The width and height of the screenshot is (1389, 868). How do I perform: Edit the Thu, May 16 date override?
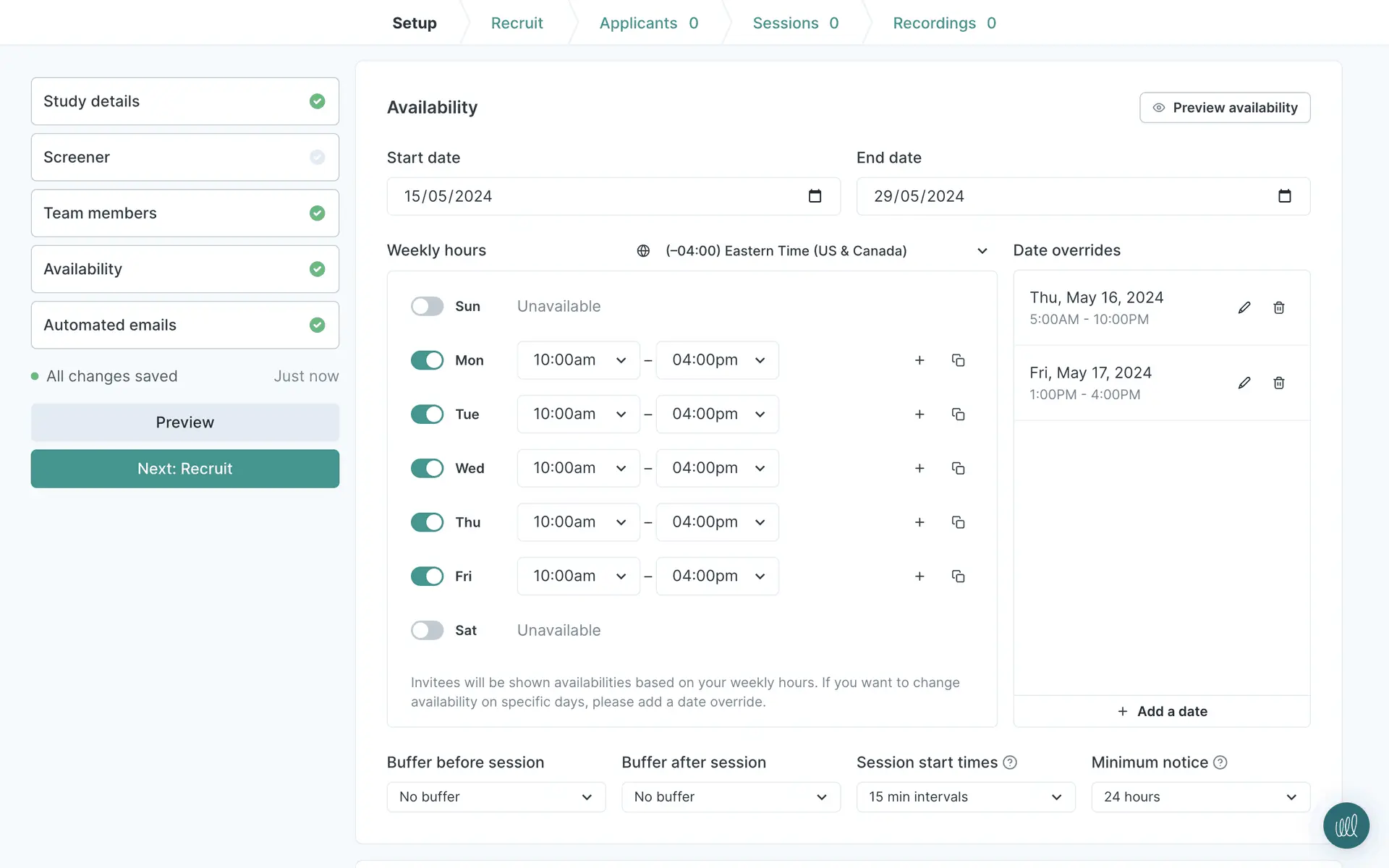coord(1244,307)
